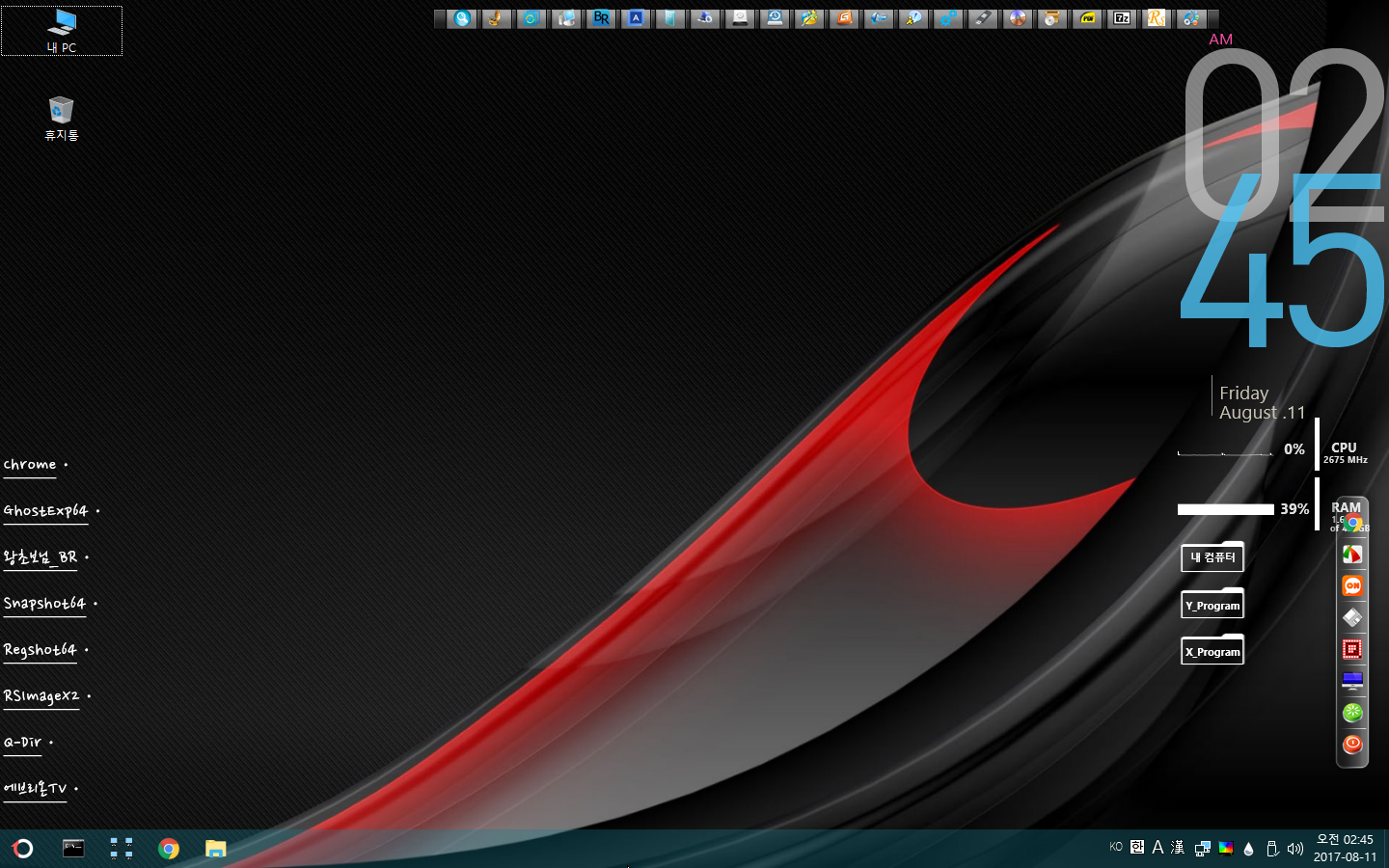This screenshot has height=868, width=1389.
Task: Launch 왕초보님_BR from the launcher list
Action: [x=41, y=557]
